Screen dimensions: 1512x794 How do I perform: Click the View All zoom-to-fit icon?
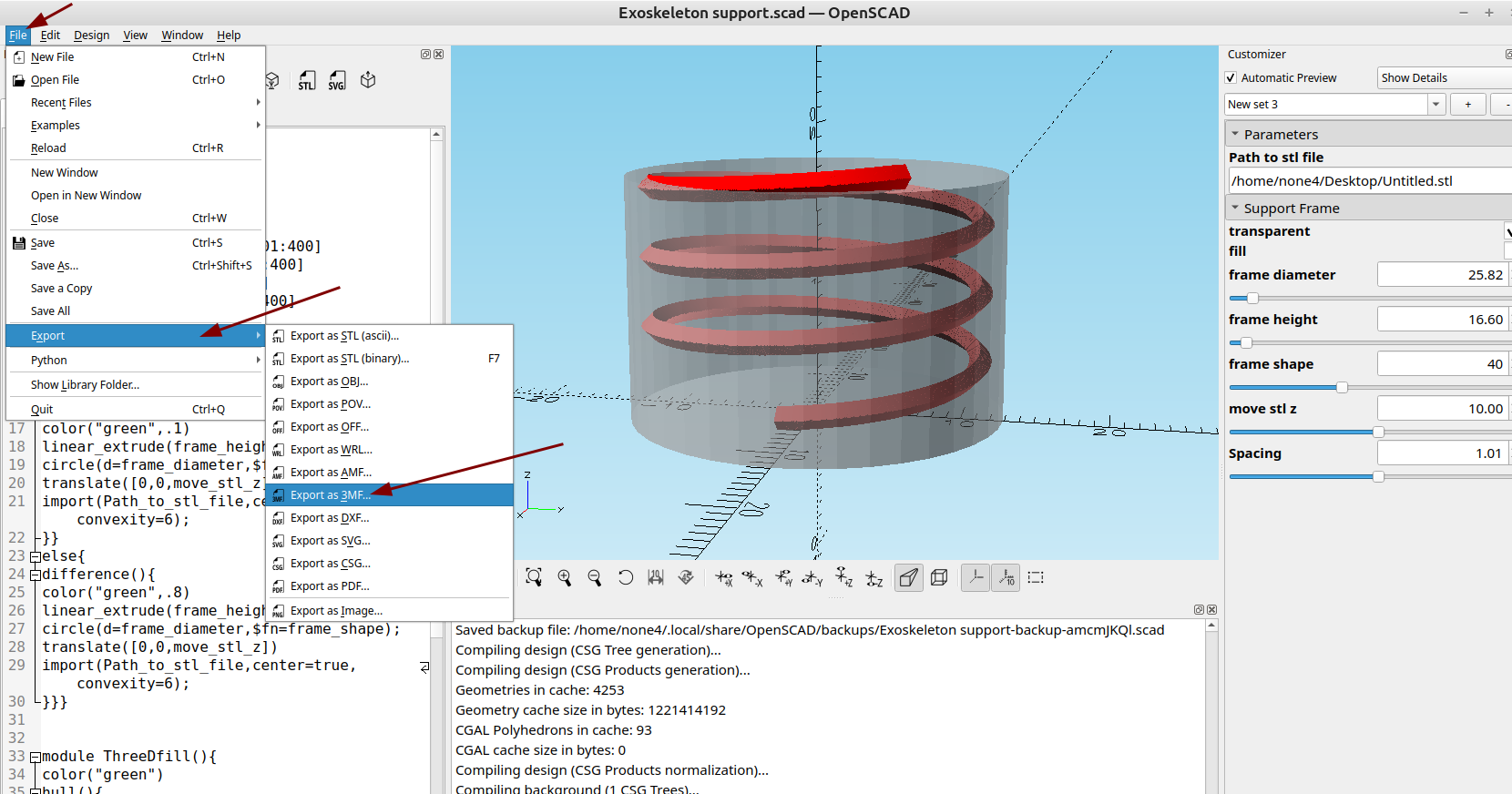pos(534,577)
